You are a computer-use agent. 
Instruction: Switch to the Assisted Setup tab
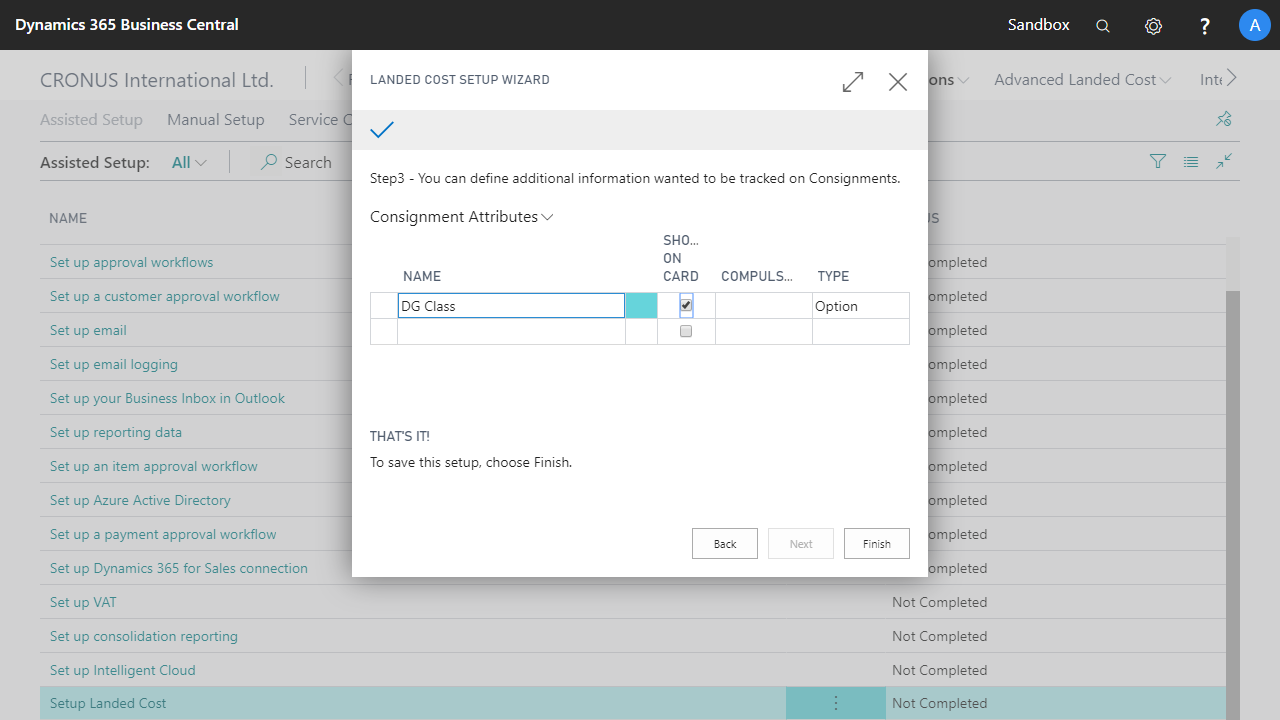click(x=91, y=119)
